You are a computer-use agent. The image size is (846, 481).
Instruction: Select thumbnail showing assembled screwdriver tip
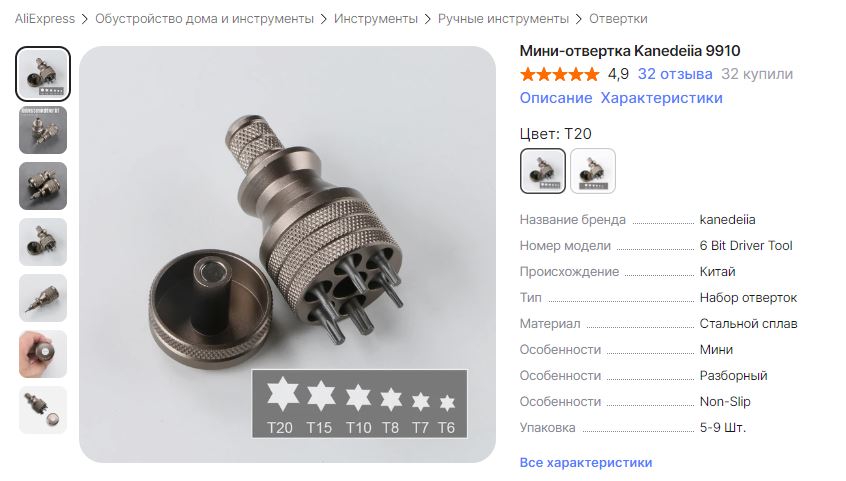43,299
